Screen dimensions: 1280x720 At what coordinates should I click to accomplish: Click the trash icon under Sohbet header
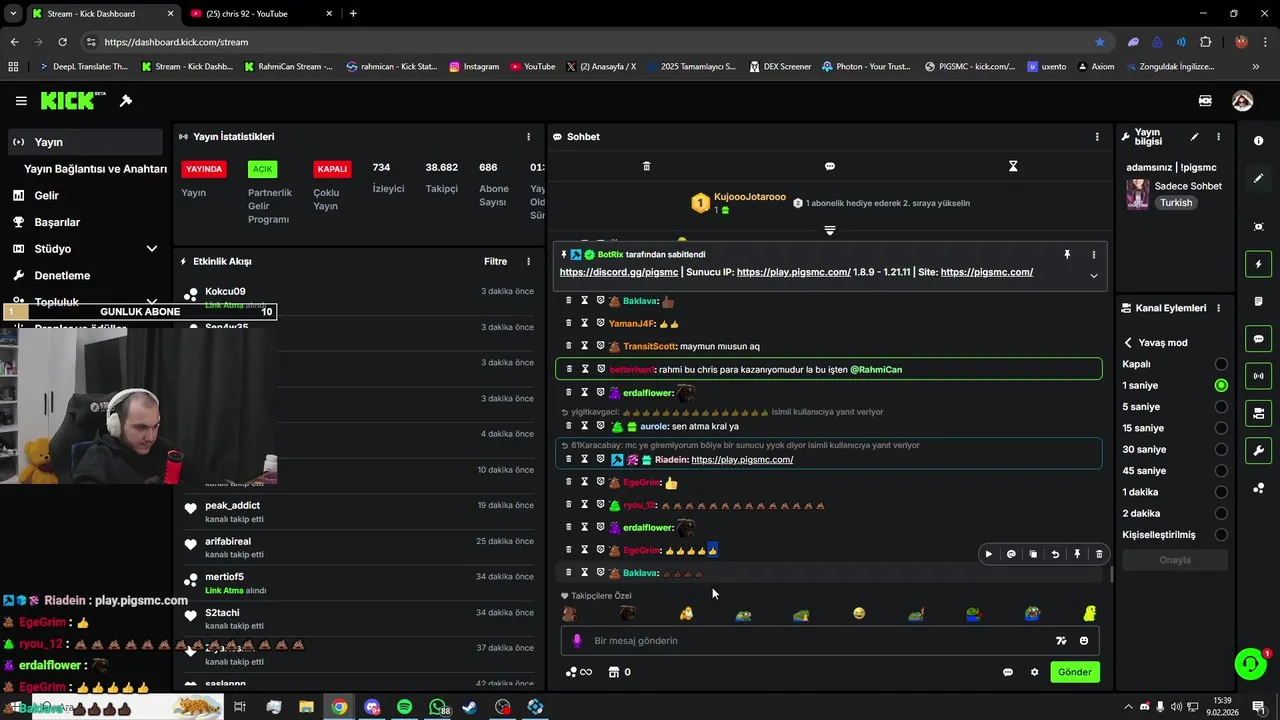point(646,166)
